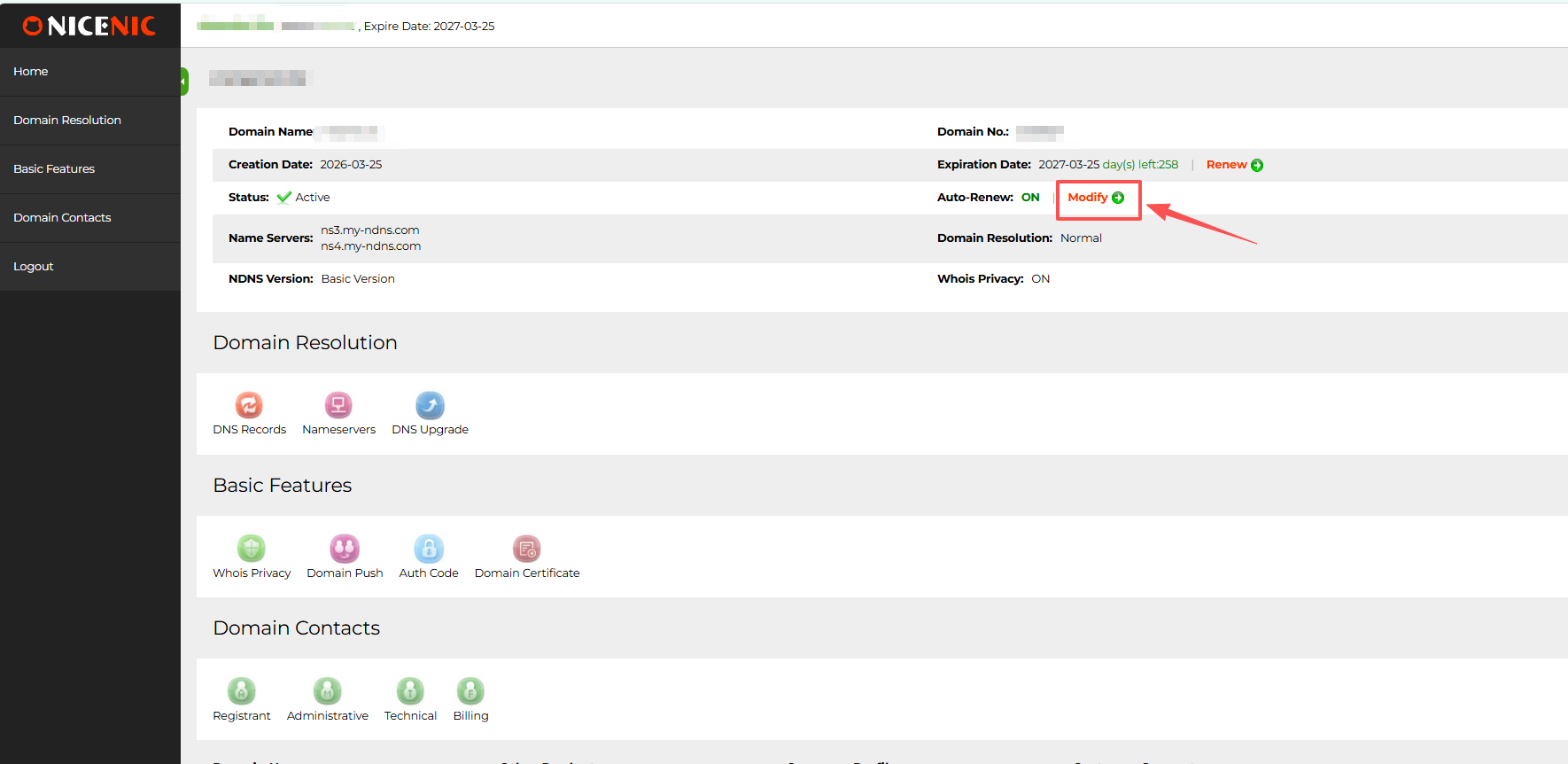This screenshot has height=764, width=1568.
Task: Go to Home in the sidebar
Action: point(90,72)
